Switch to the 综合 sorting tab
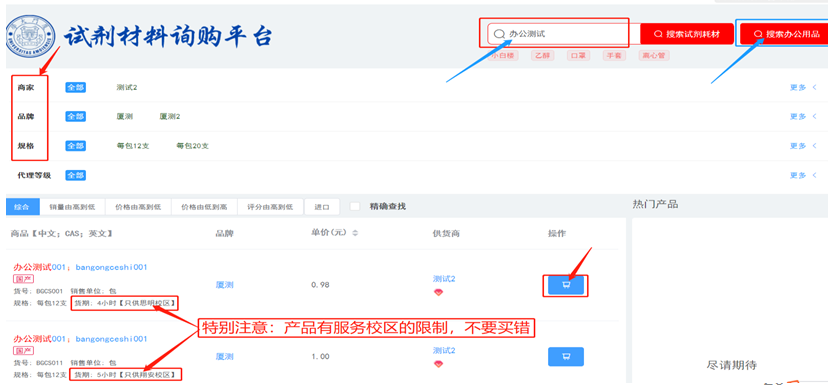The height and width of the screenshot is (392, 828). click(22, 207)
